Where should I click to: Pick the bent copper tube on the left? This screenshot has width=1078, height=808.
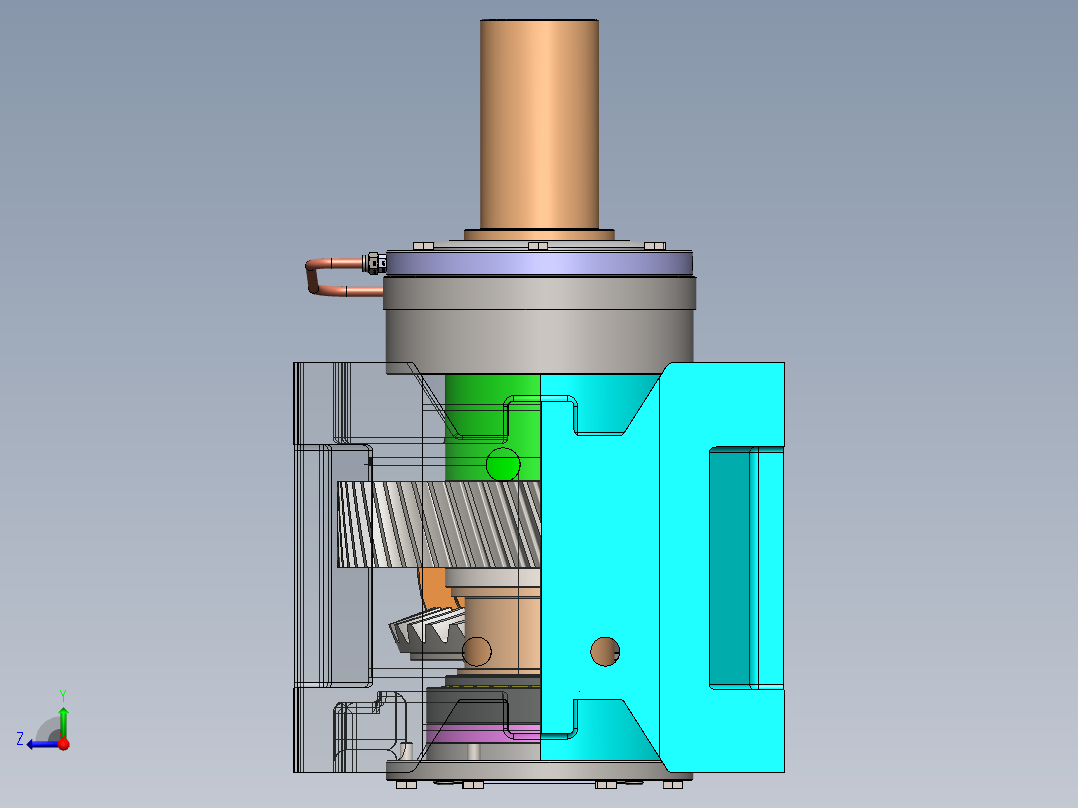[337, 277]
